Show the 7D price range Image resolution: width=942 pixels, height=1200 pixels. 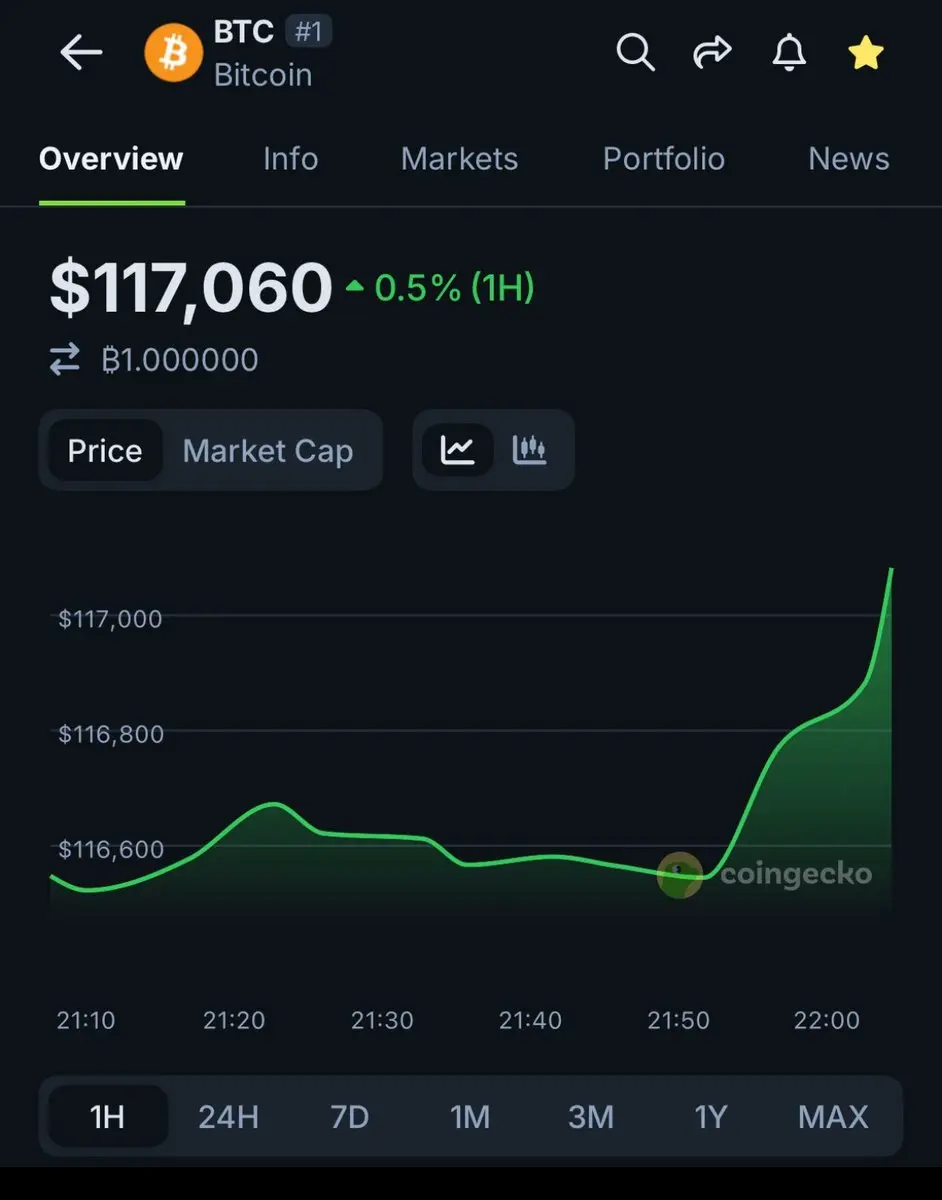point(349,1116)
